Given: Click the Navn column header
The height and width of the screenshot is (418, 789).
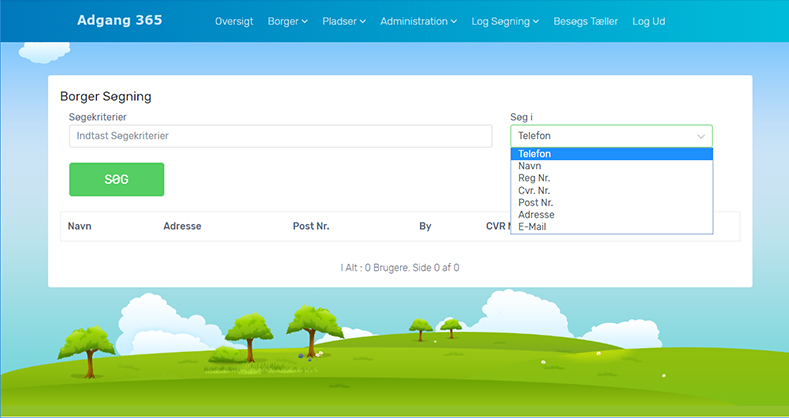Looking at the screenshot, I should [x=80, y=226].
